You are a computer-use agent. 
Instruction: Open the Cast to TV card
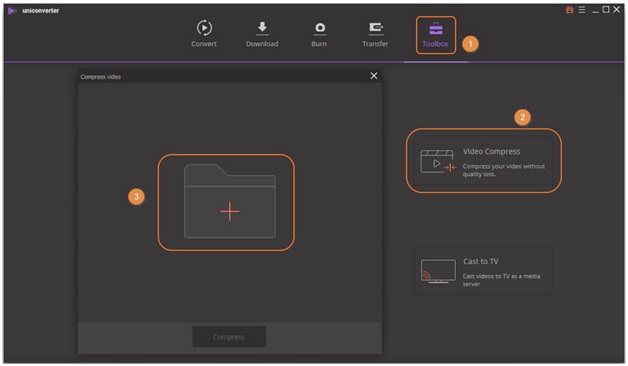point(483,271)
